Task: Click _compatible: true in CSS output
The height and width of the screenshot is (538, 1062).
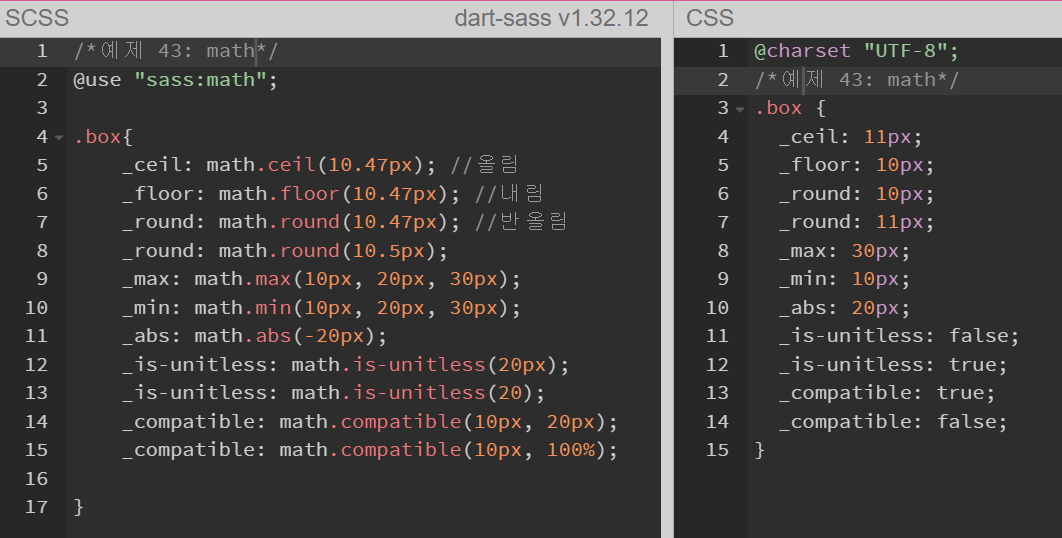Action: pos(887,393)
